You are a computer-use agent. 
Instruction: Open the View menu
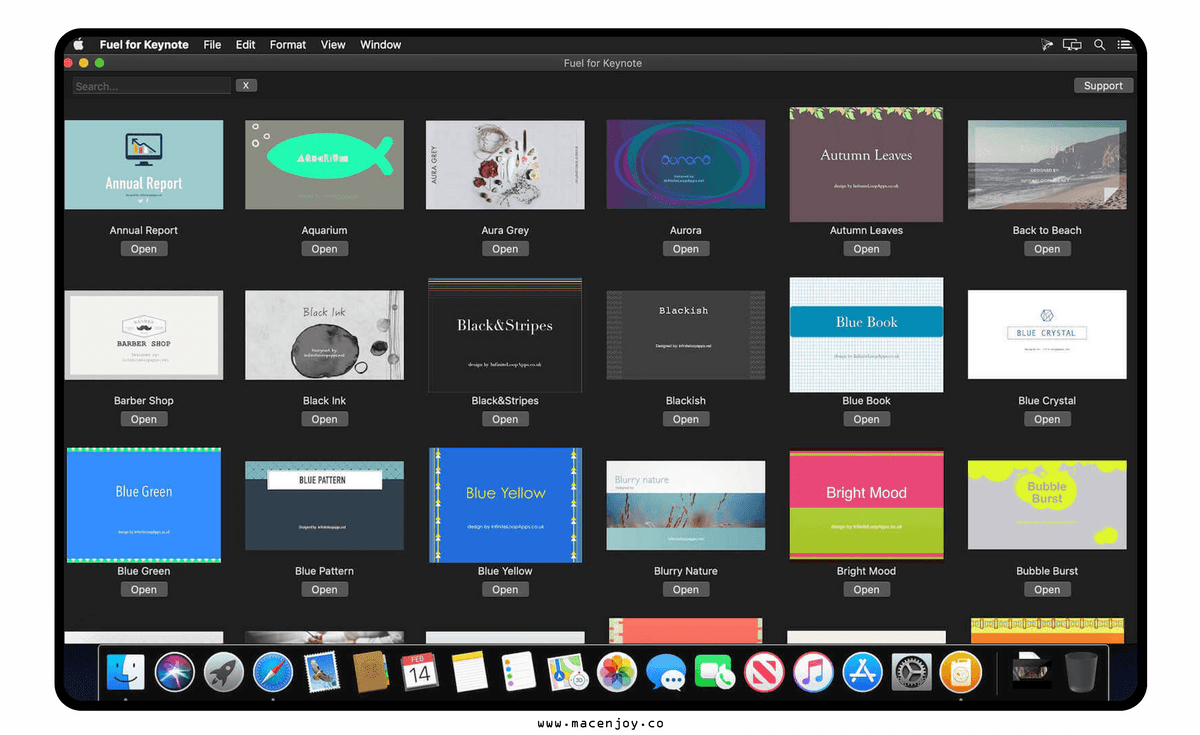pyautogui.click(x=333, y=44)
